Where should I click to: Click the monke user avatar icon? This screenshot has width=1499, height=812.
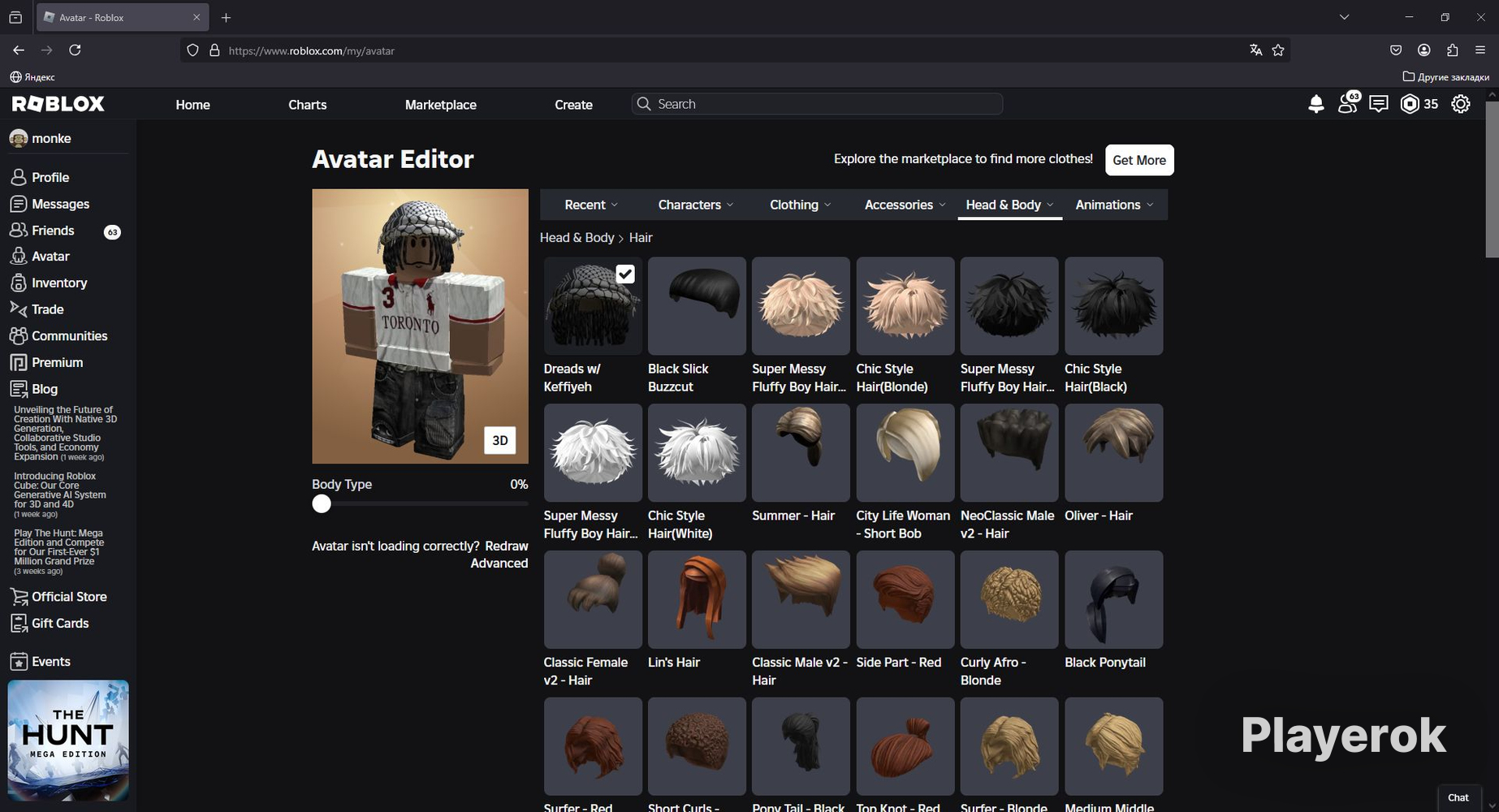coord(19,139)
